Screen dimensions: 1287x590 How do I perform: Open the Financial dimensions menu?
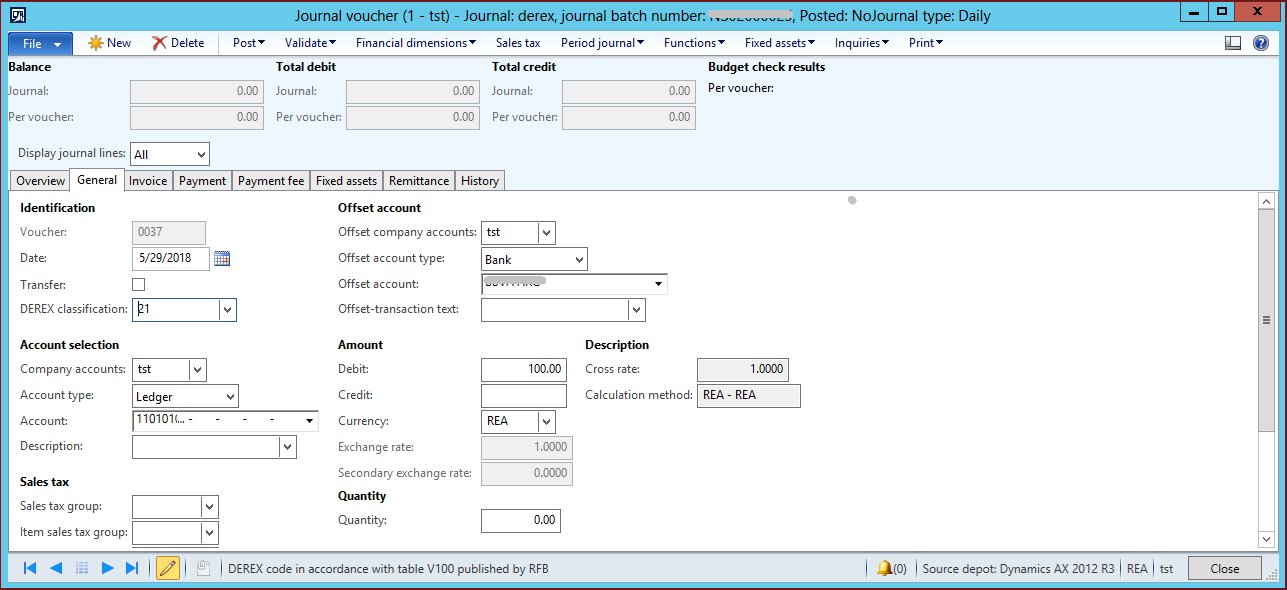click(416, 43)
